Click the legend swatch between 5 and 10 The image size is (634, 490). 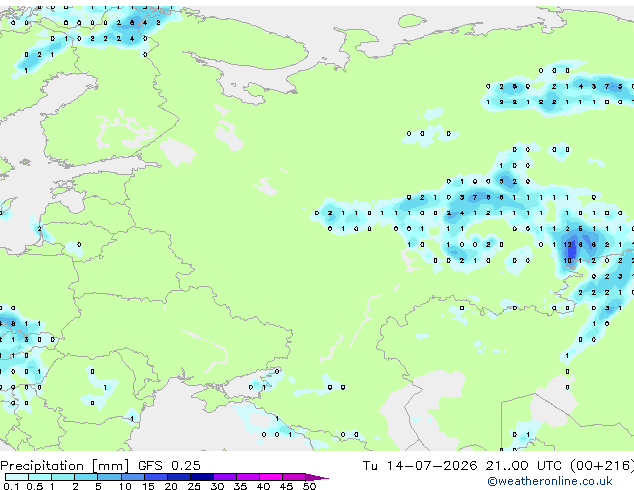[x=109, y=477]
